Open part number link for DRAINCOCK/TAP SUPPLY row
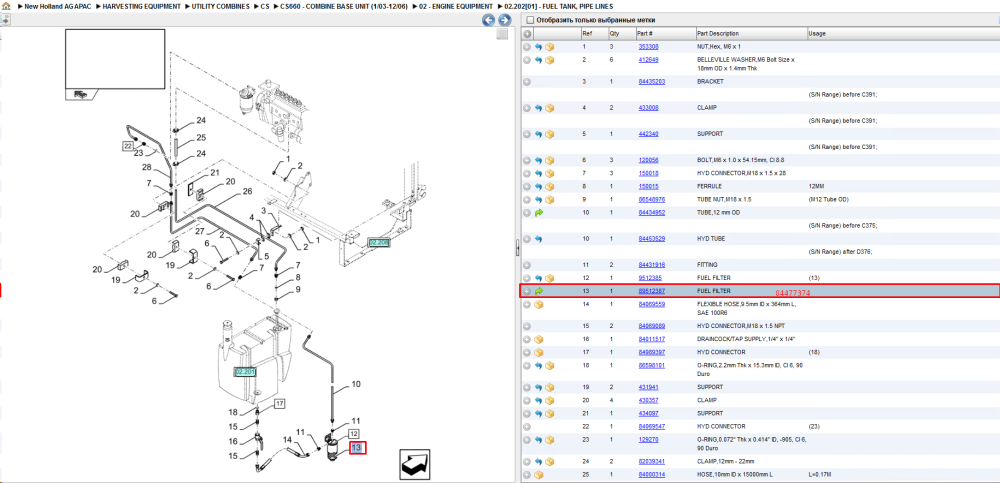1000x483 pixels. [x=652, y=339]
